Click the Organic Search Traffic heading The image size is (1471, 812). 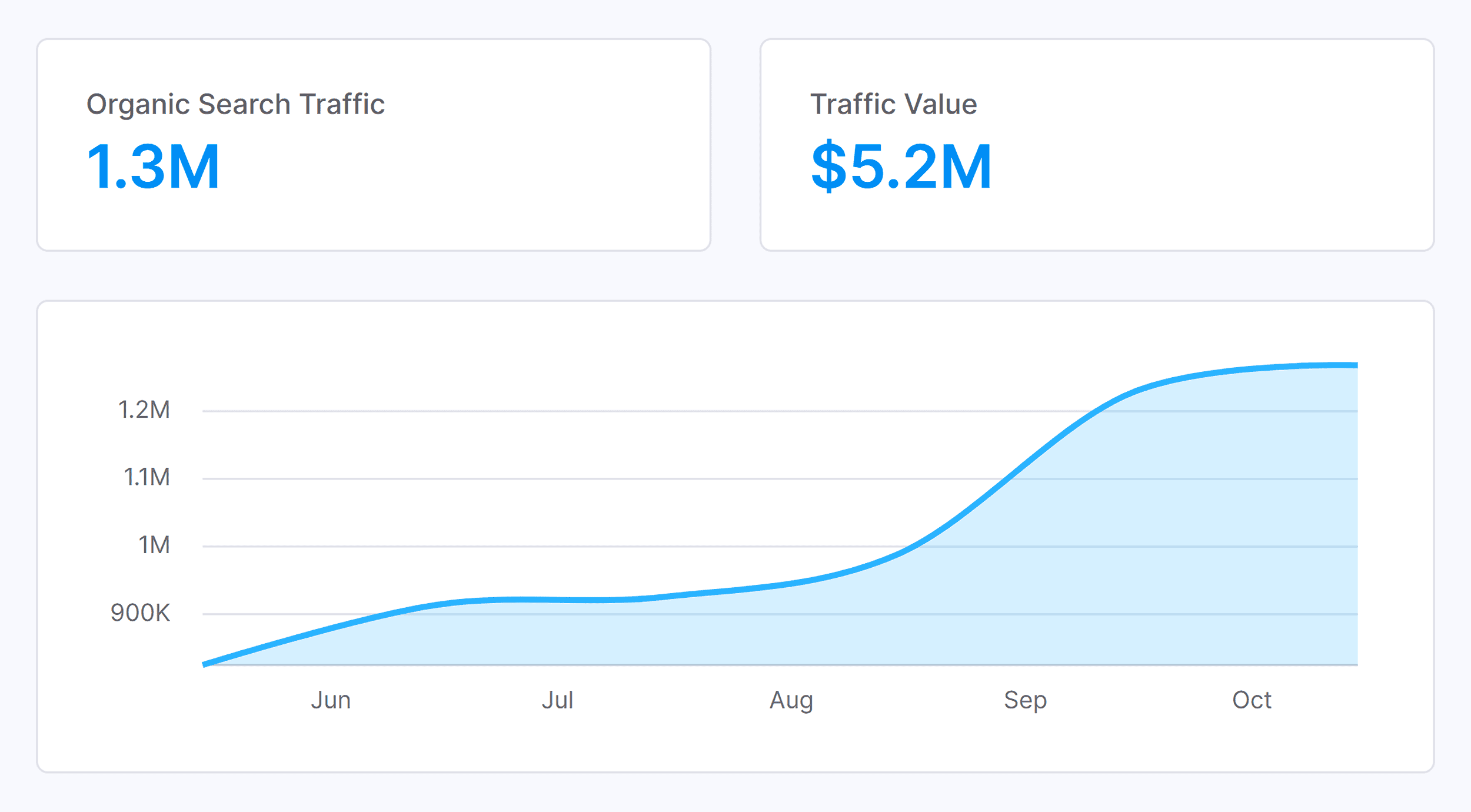point(235,105)
